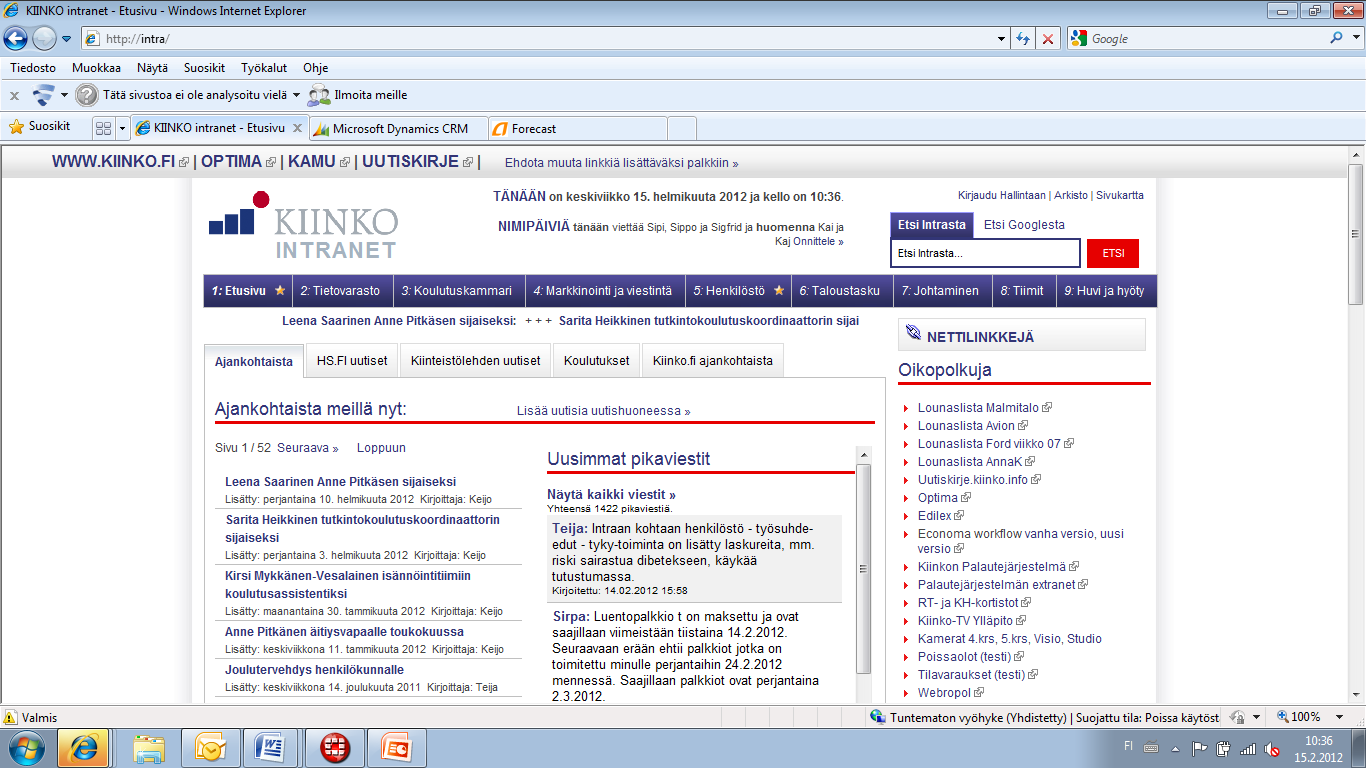Open the Työkalut menu

[264, 68]
